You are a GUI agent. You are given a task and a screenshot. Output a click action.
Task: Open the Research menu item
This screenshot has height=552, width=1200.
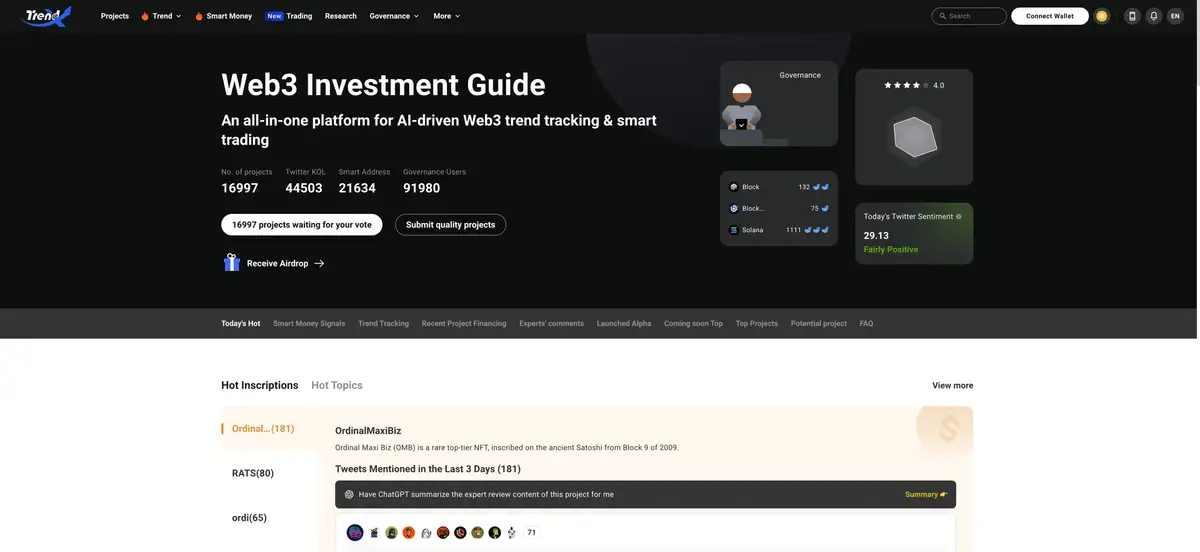click(x=340, y=16)
